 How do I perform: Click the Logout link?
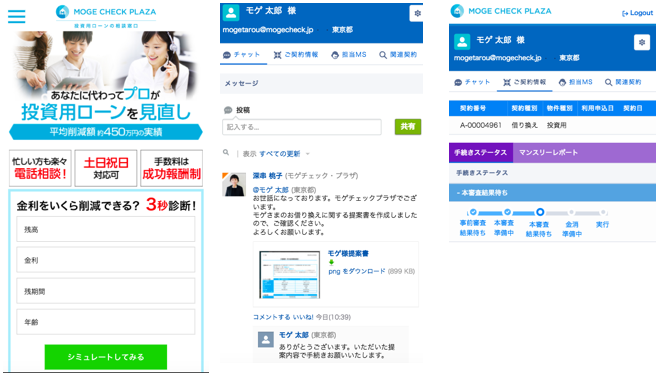click(637, 13)
